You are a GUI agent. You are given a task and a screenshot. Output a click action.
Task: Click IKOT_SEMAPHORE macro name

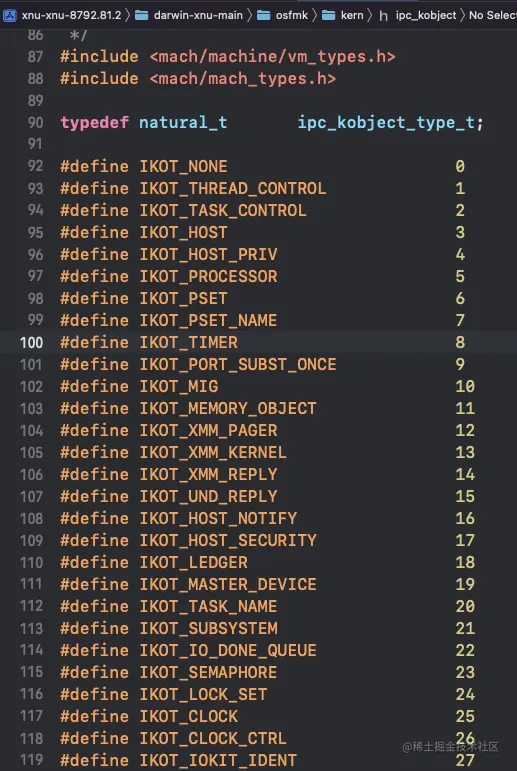tap(208, 672)
